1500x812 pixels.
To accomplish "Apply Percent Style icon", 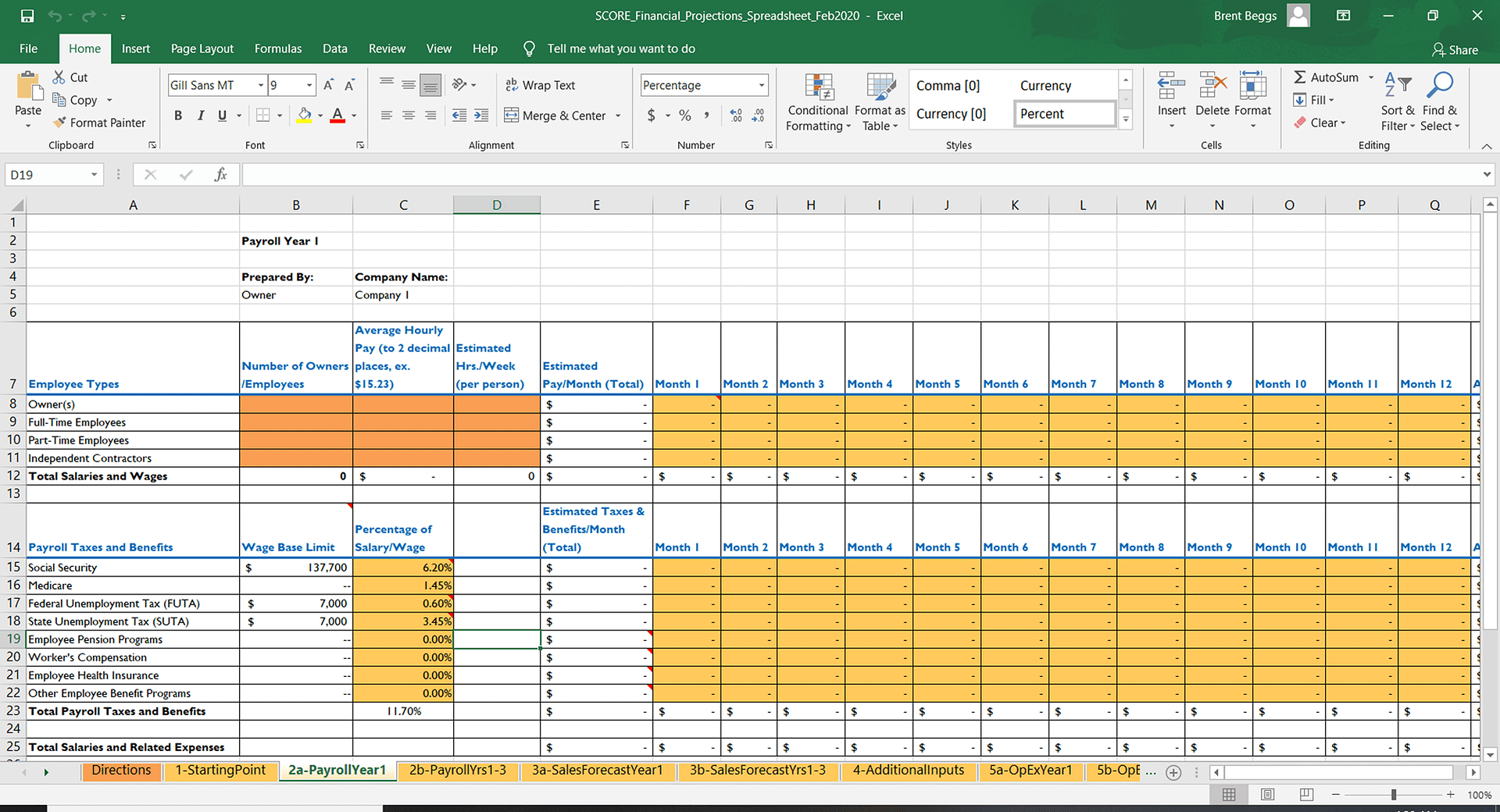I will click(x=685, y=116).
